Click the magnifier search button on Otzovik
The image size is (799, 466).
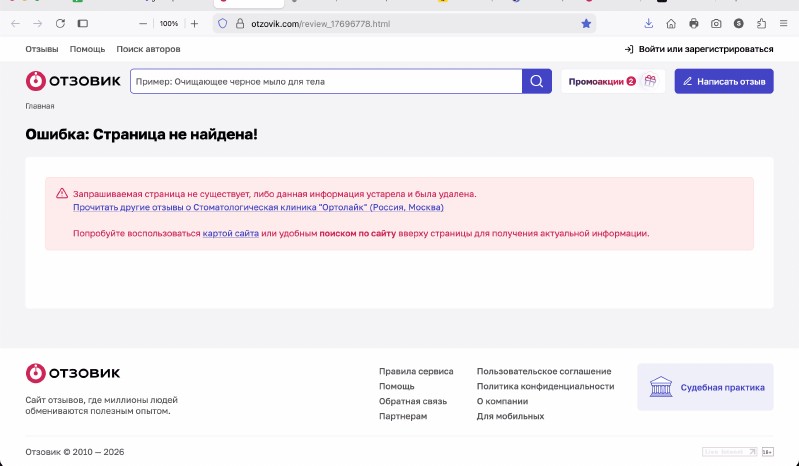(x=537, y=81)
